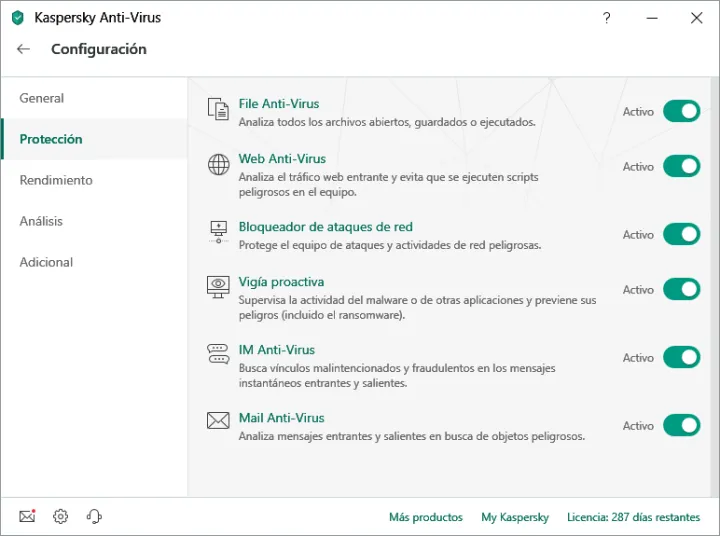The height and width of the screenshot is (536, 720).
Task: Click Activo label beside Bloqueador de ataques
Action: tap(638, 235)
